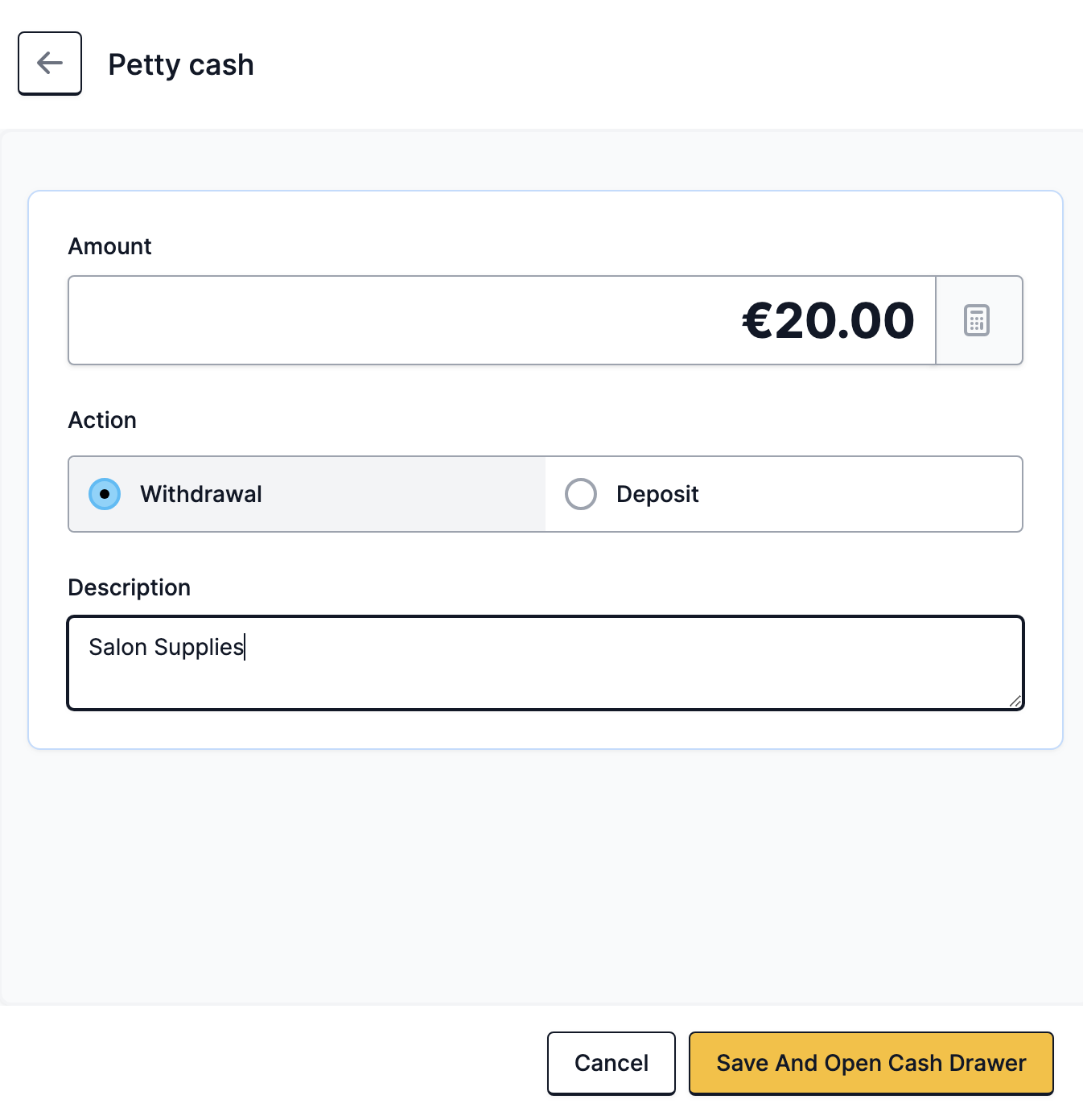The width and height of the screenshot is (1083, 1120).
Task: Click the €20.00 amount value
Action: (828, 320)
